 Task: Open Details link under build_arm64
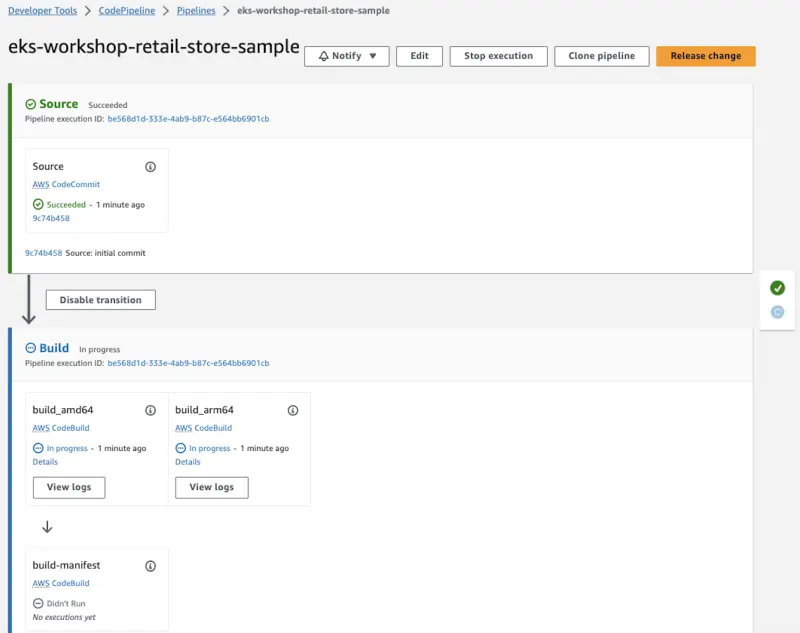pyautogui.click(x=187, y=462)
